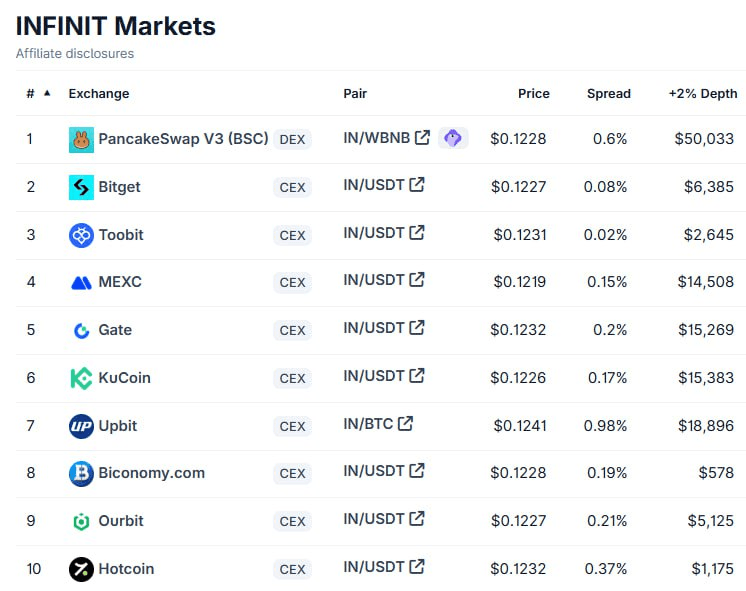Click the PancakeSwap V3 exchange logo

(81, 140)
